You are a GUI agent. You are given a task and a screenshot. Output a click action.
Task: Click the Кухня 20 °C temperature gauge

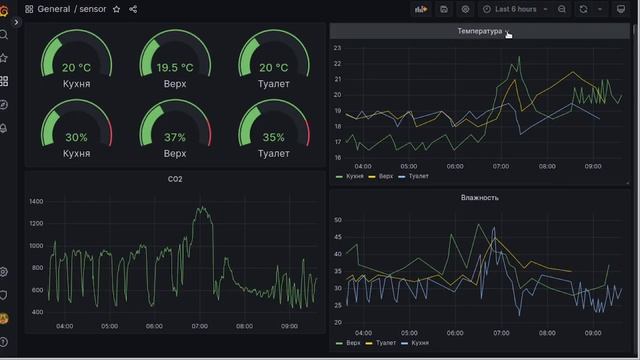pyautogui.click(x=76, y=59)
